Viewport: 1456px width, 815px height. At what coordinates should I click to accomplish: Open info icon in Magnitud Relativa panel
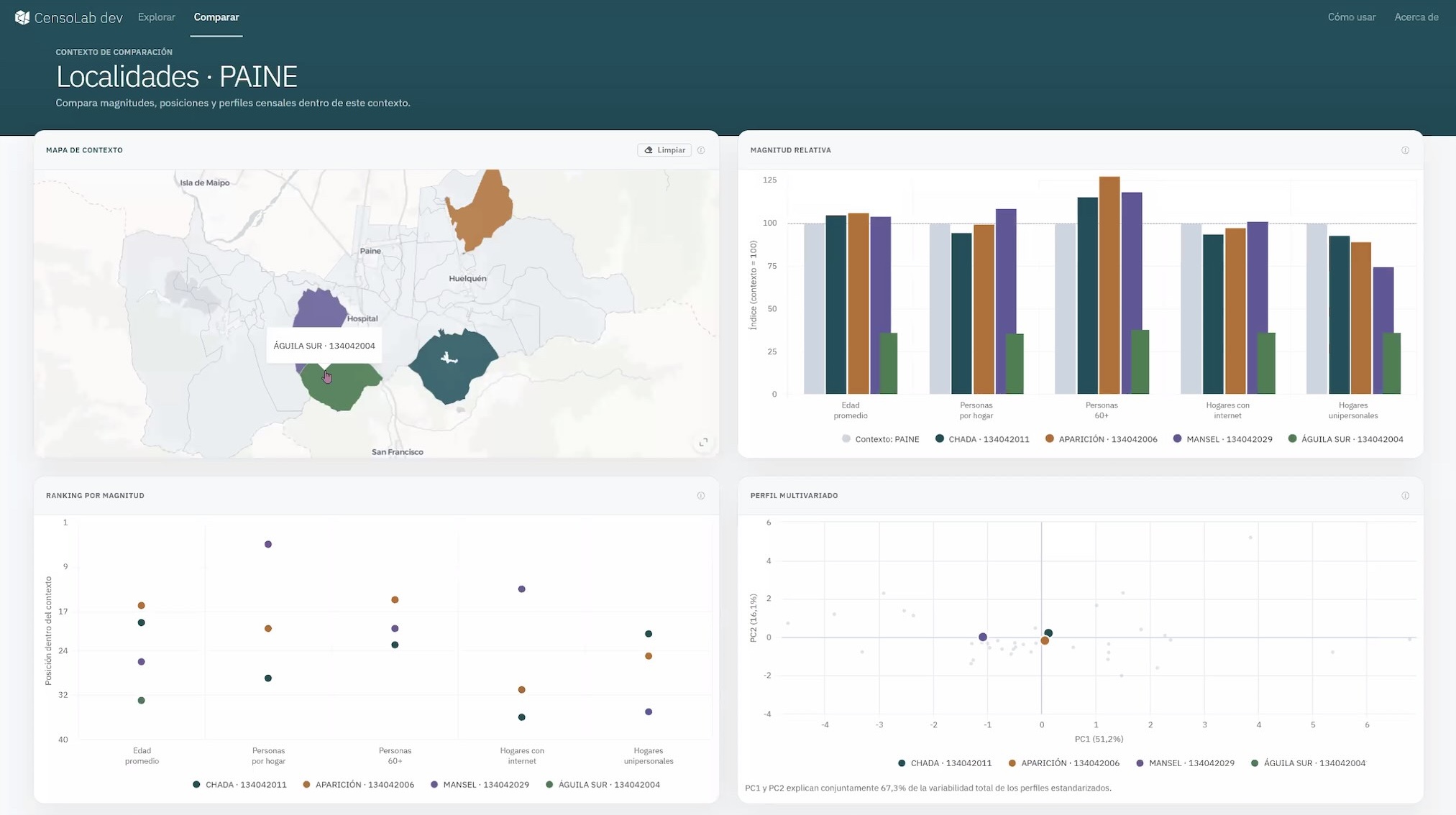[x=1405, y=150]
